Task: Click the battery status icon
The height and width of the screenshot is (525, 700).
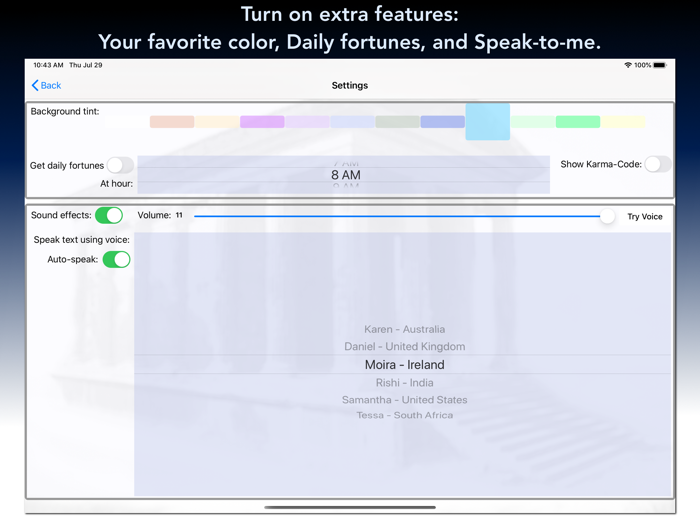Action: pos(660,65)
